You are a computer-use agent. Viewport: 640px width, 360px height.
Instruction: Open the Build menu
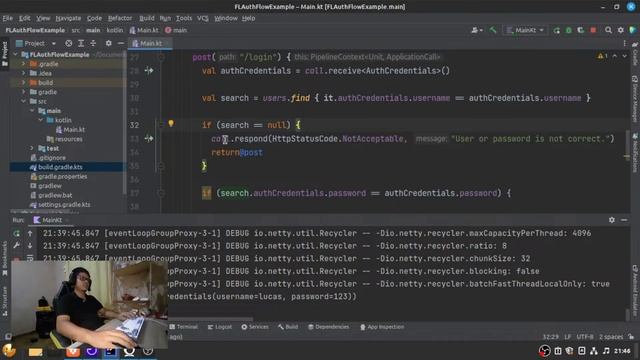click(x=147, y=18)
